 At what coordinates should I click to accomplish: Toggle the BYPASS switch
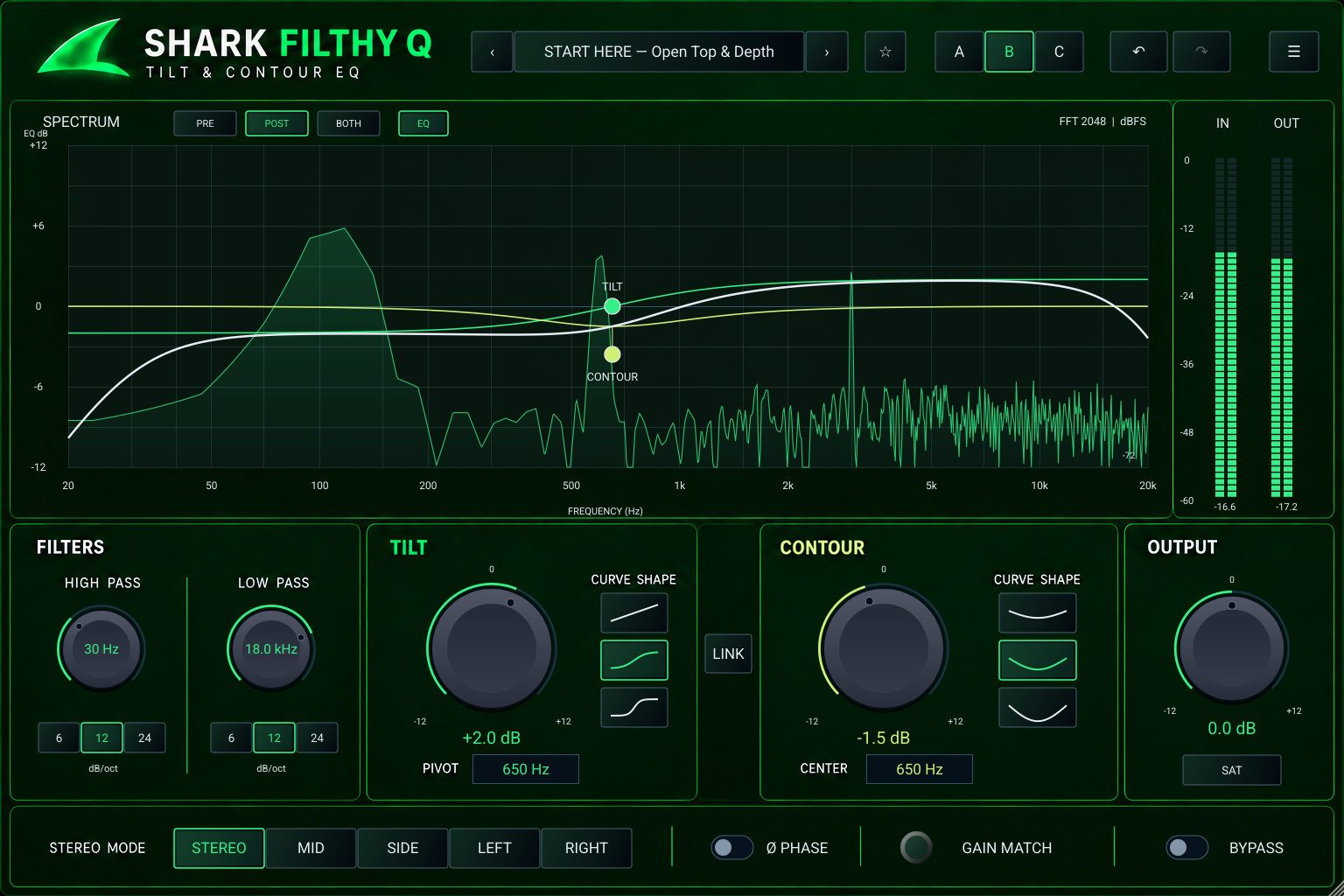click(1187, 847)
